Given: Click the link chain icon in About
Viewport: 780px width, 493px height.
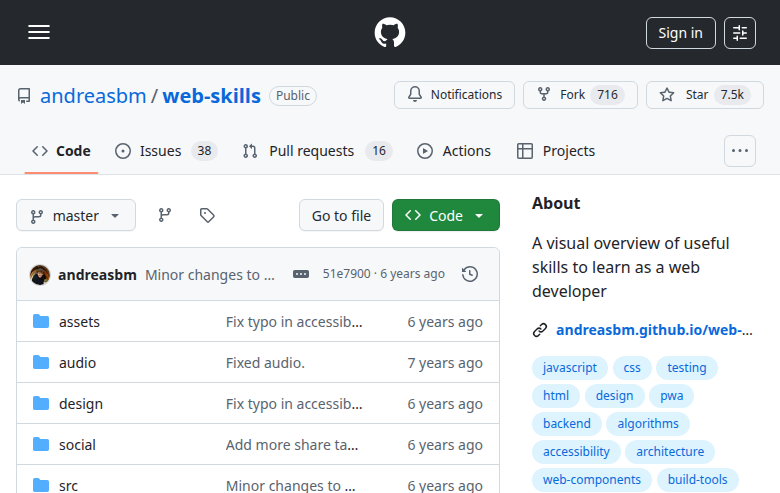Looking at the screenshot, I should coord(540,330).
